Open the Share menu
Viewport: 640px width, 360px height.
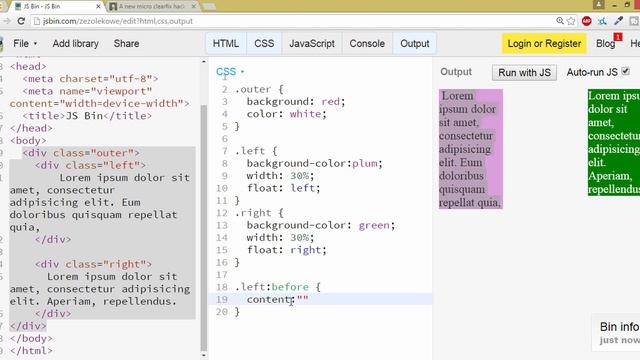(126, 43)
